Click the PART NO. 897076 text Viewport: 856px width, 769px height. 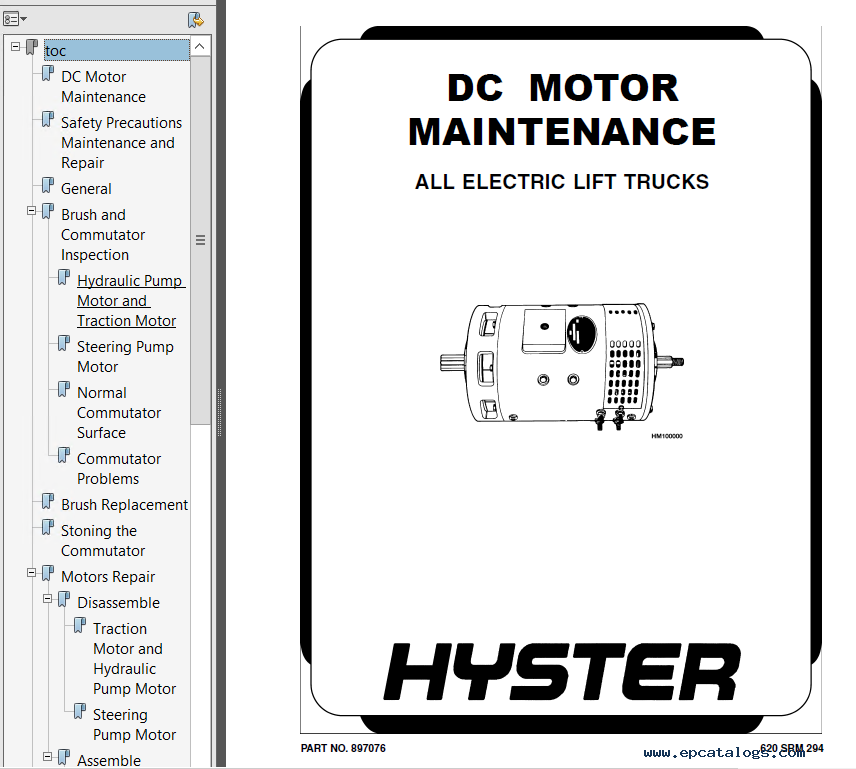(x=343, y=748)
